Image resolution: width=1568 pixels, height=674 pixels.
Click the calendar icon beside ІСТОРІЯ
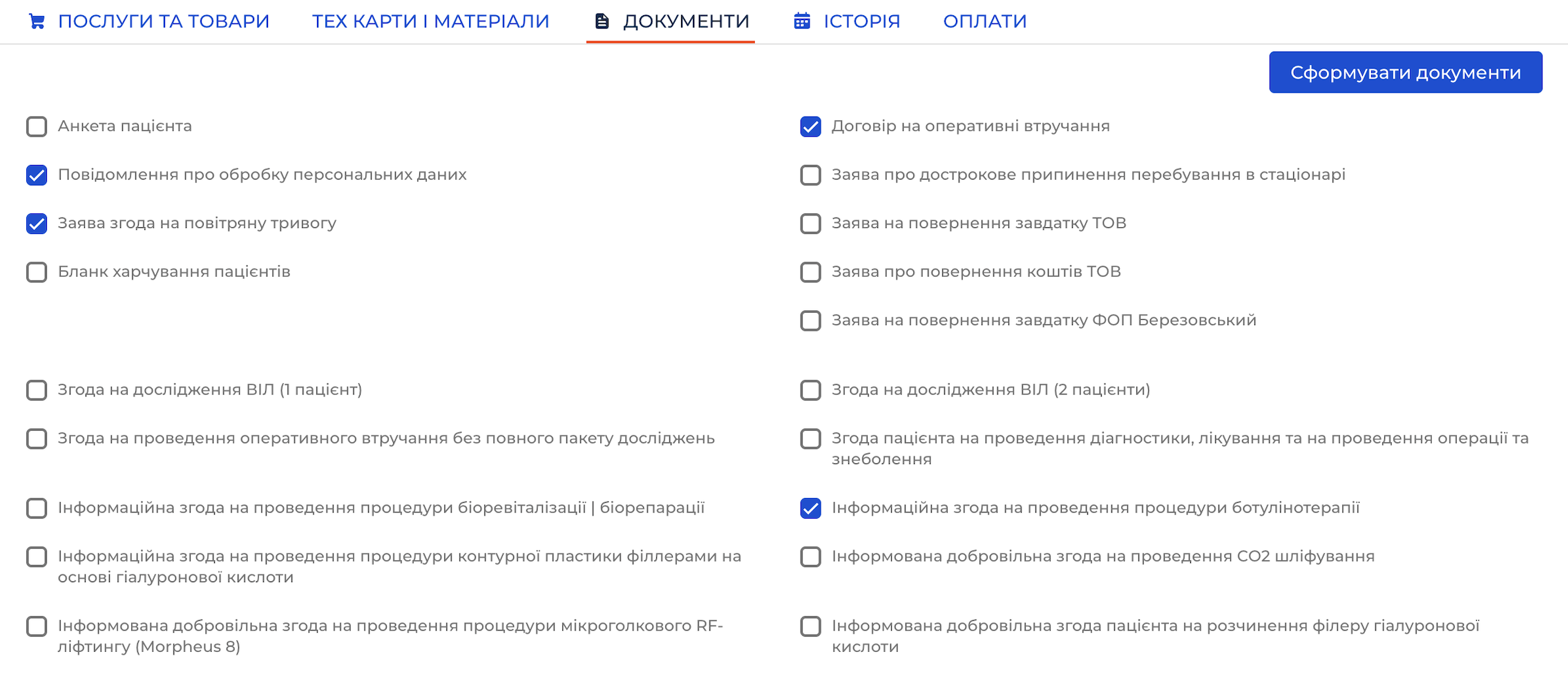[x=802, y=21]
